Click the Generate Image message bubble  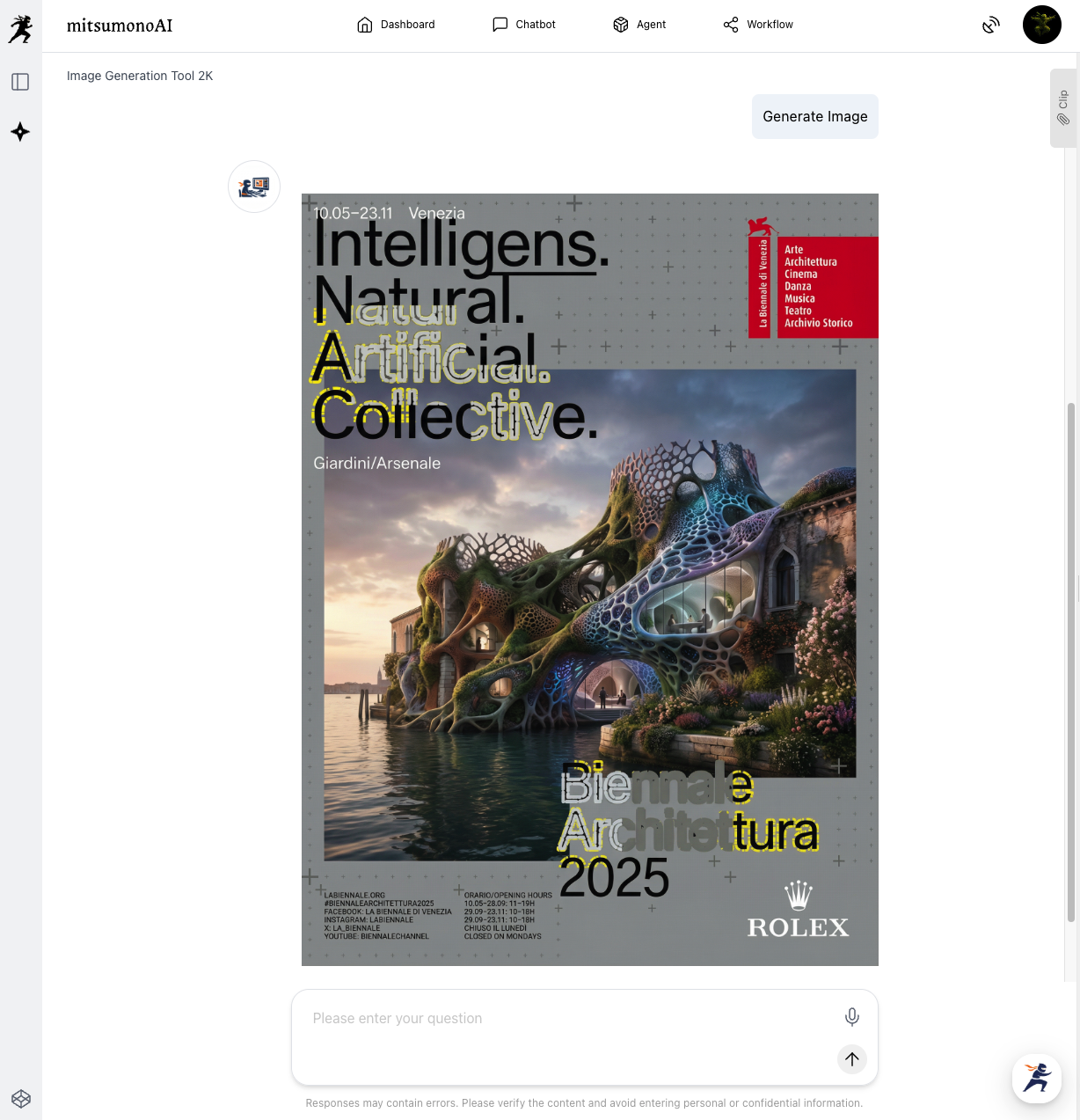click(814, 116)
